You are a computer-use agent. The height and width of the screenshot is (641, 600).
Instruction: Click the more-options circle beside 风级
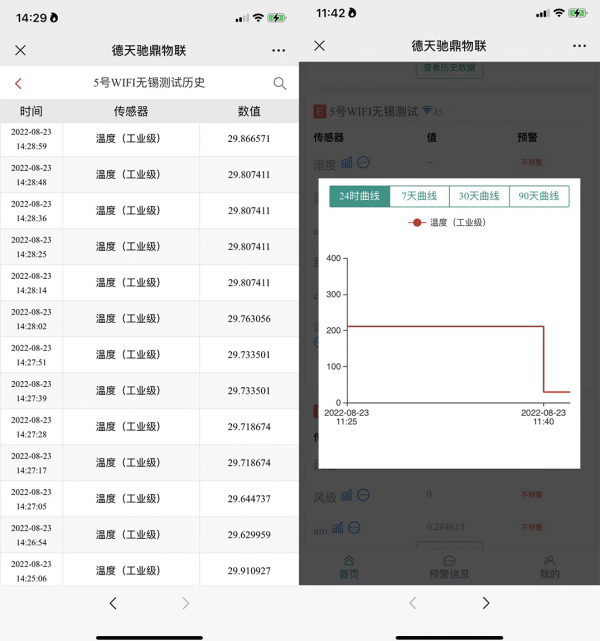(x=362, y=494)
